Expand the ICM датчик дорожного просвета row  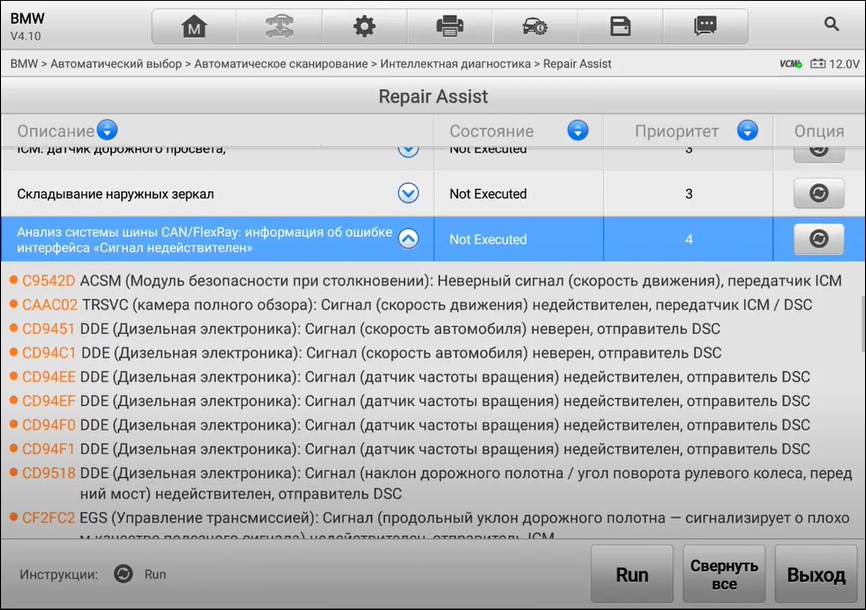point(408,150)
